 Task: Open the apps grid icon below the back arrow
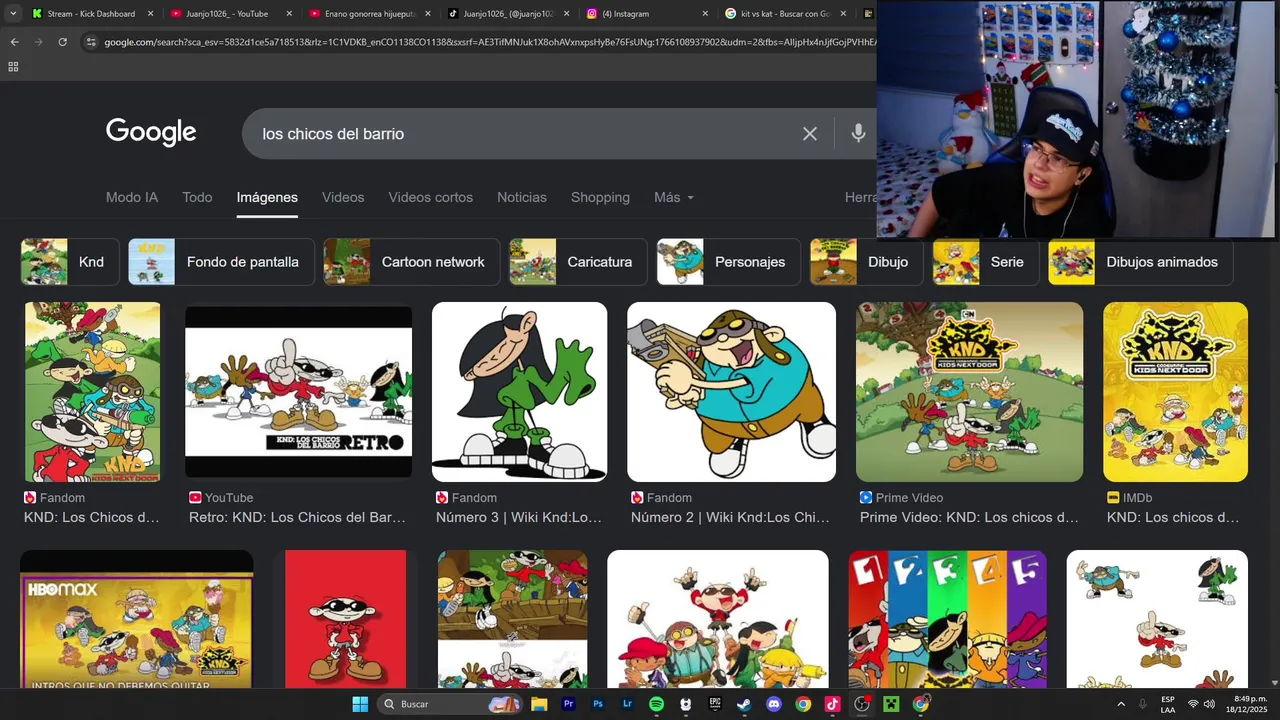pos(13,67)
